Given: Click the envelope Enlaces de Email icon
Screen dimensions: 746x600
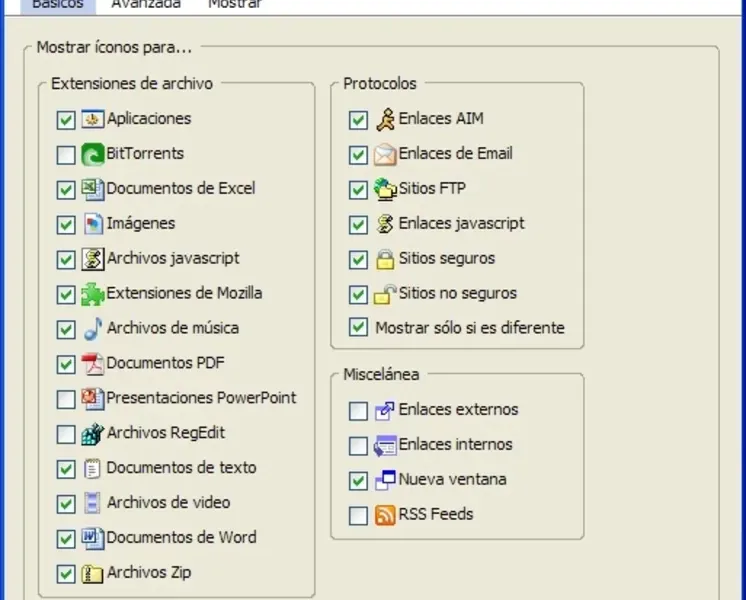Looking at the screenshot, I should [x=385, y=154].
